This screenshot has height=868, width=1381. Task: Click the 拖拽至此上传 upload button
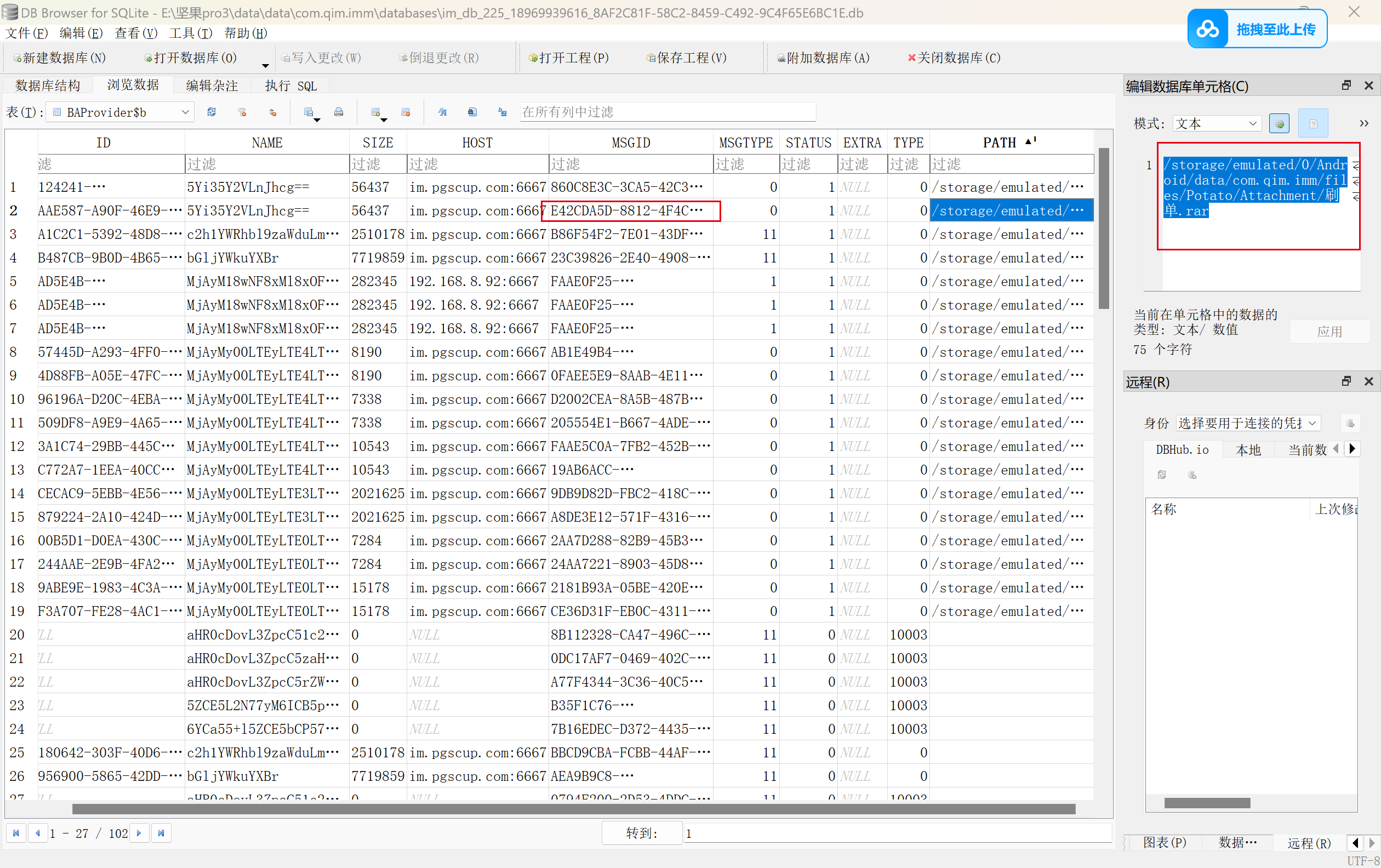point(1257,28)
